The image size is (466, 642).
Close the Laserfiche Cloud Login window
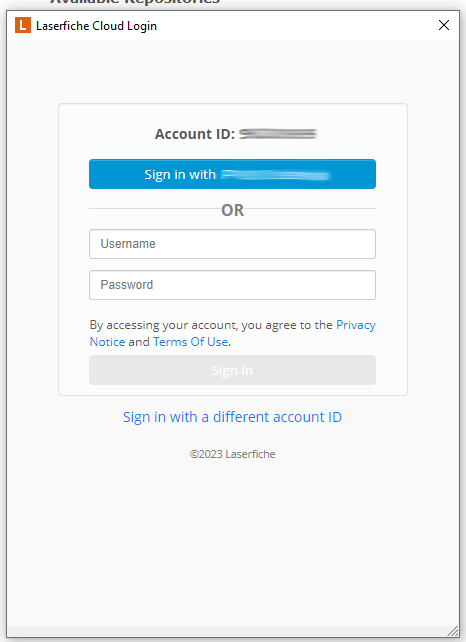click(444, 25)
